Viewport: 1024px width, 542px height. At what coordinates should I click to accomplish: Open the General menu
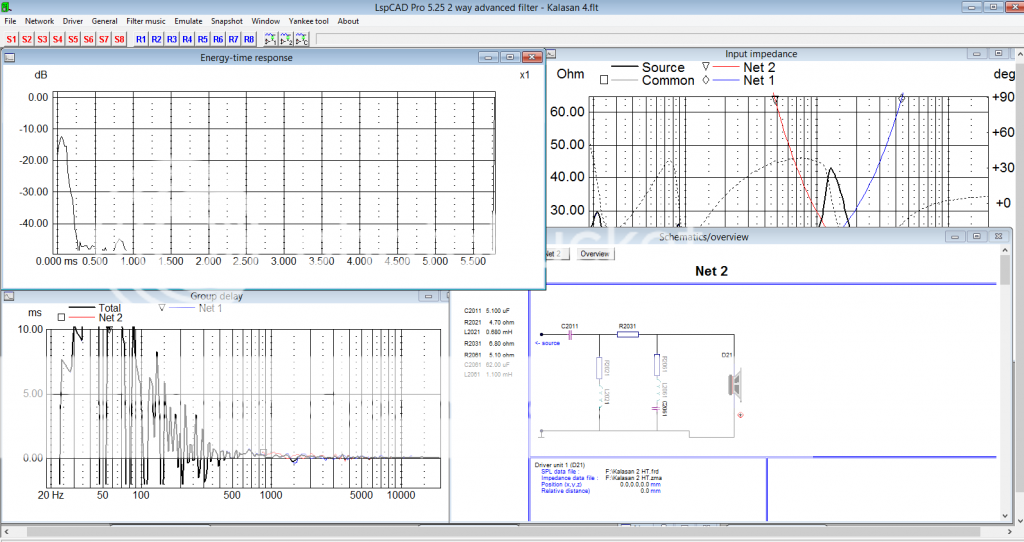[x=104, y=21]
